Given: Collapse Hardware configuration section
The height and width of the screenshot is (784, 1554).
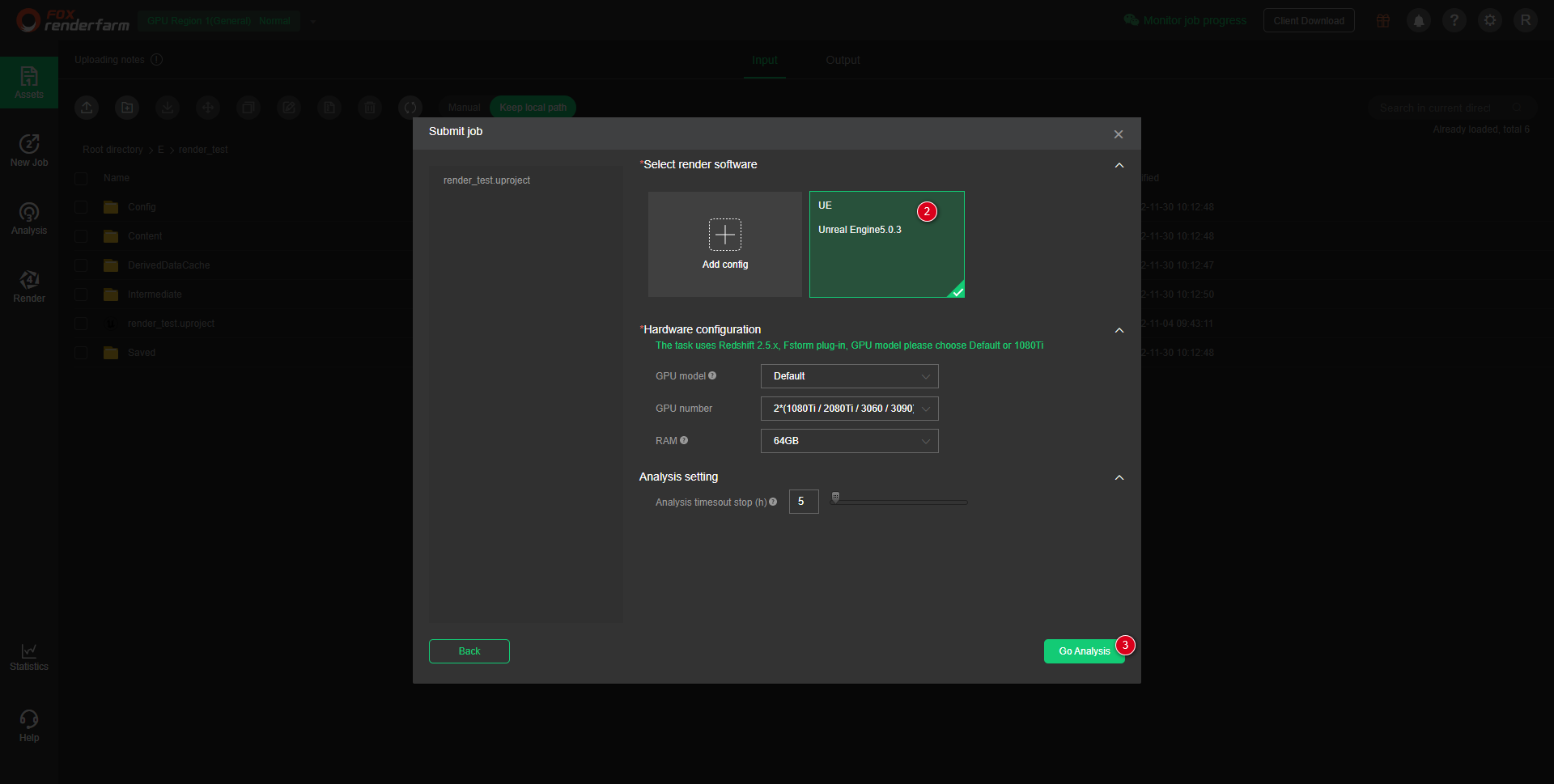Looking at the screenshot, I should [x=1119, y=330].
